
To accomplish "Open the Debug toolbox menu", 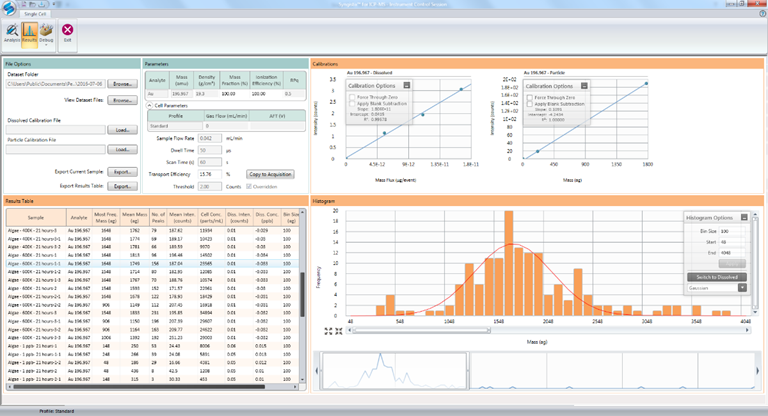I will (46, 33).
